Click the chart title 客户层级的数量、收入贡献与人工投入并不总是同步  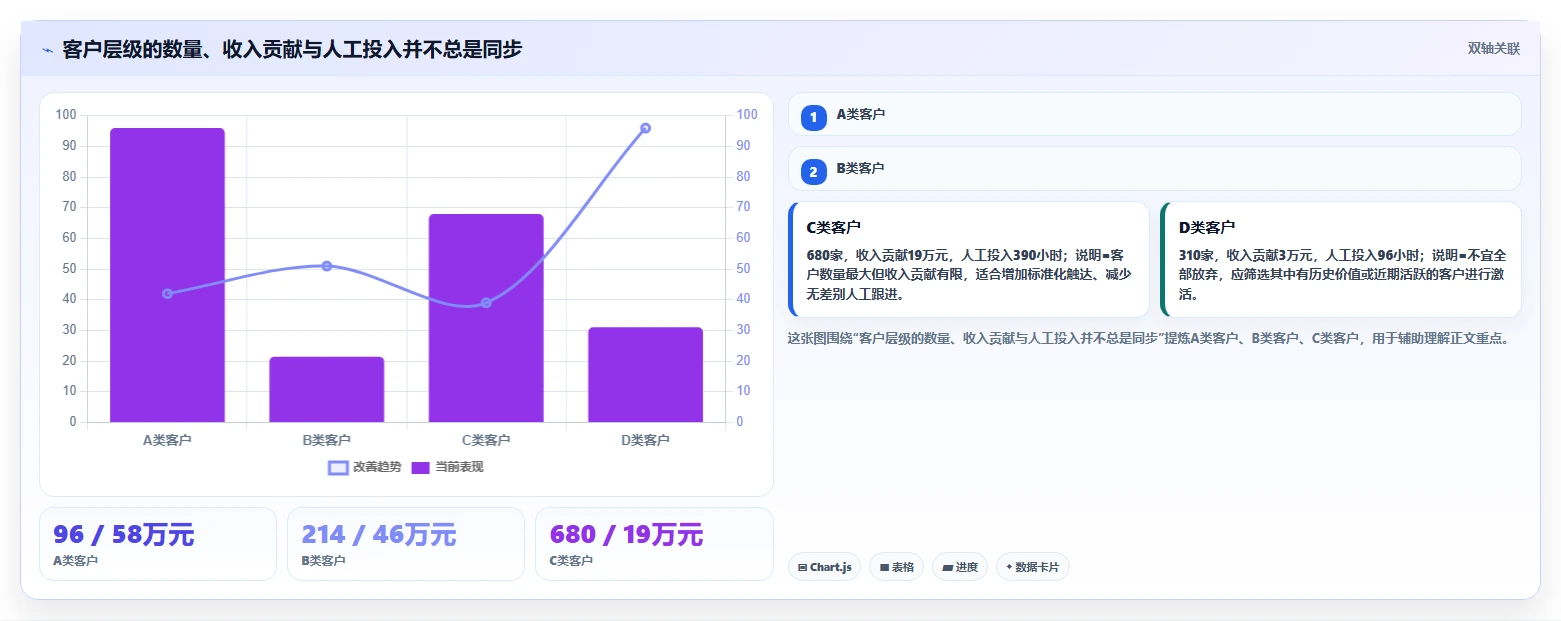pos(292,49)
